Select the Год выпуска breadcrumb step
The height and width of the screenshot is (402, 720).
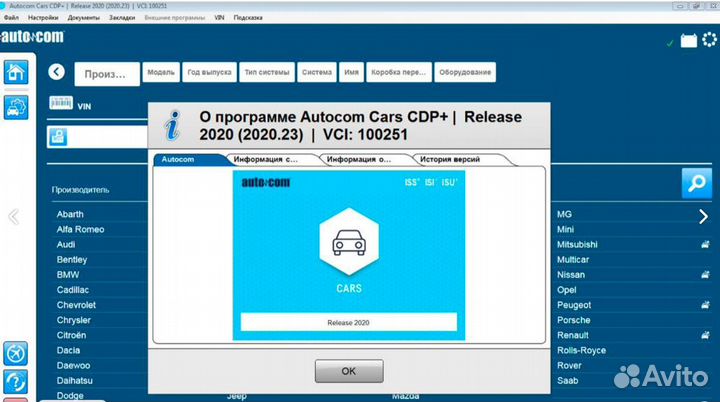pos(209,72)
